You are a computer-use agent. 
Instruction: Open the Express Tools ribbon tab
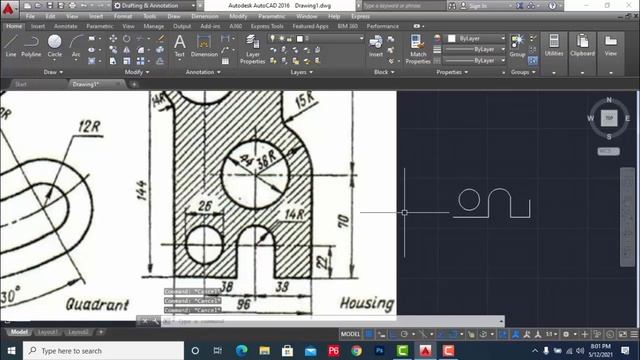pyautogui.click(x=267, y=26)
